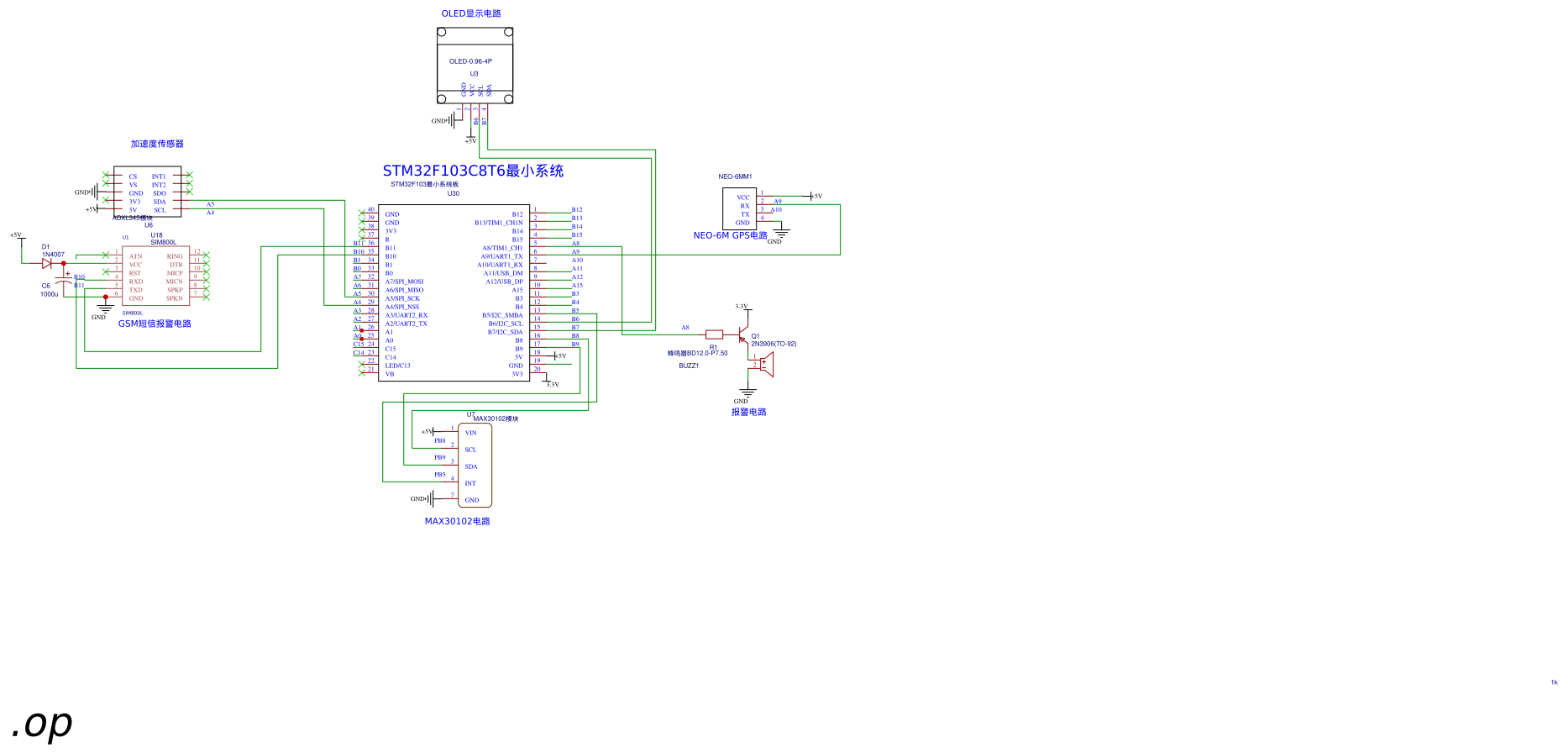Viewport: 1568px width, 753px height.
Task: Select resistor R1 near the transistor
Action: 714,334
